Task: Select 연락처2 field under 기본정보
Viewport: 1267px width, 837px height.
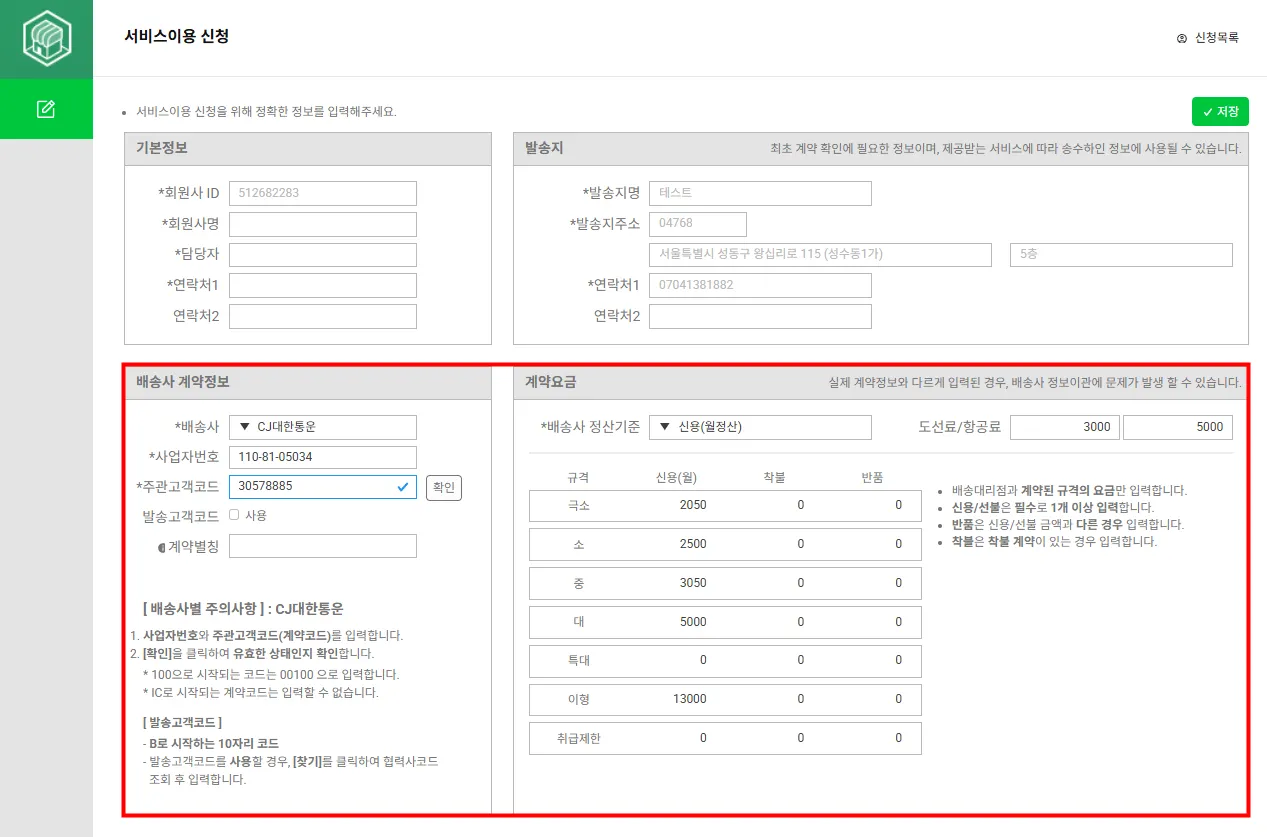Action: [x=323, y=317]
